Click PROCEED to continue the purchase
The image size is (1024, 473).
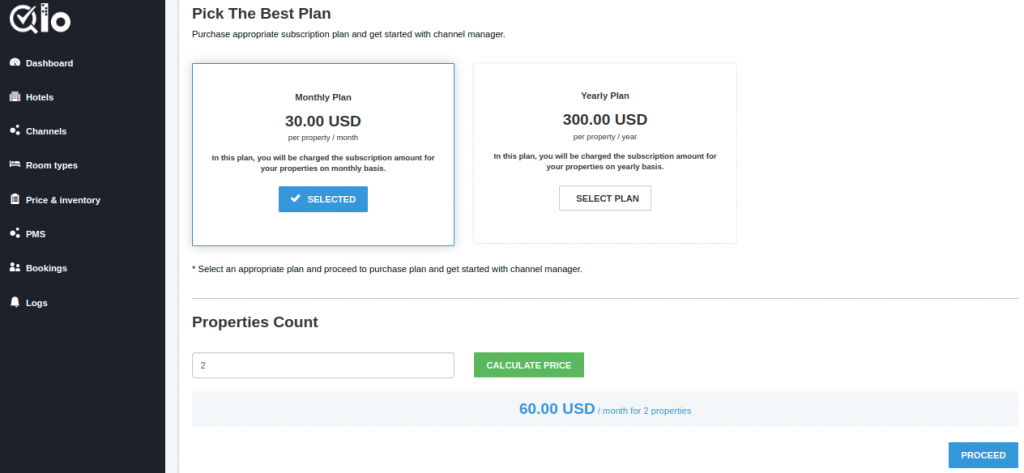coord(983,455)
